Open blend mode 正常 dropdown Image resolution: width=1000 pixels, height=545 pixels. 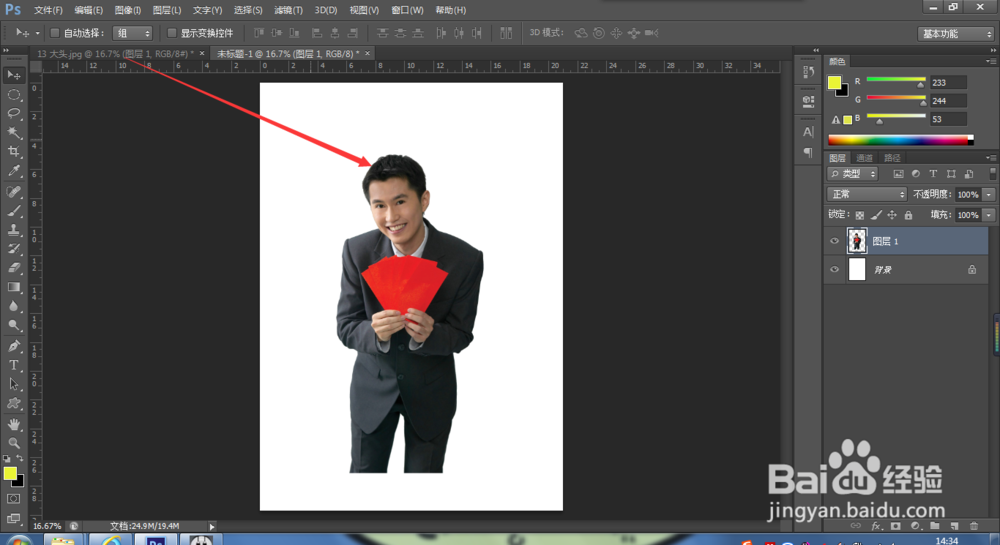tap(867, 194)
